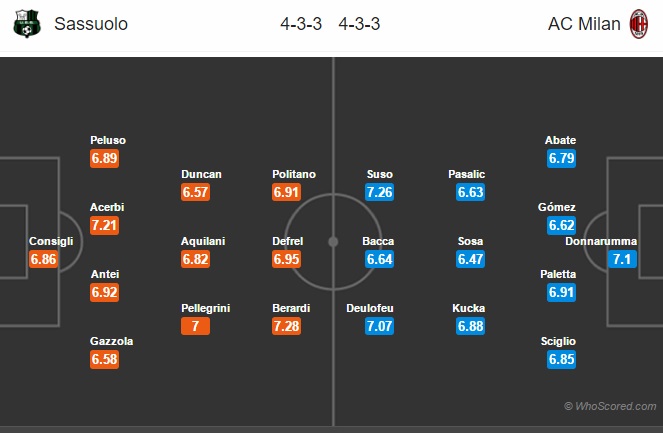Click Donnarumma's 7.1 rating badge

click(622, 259)
